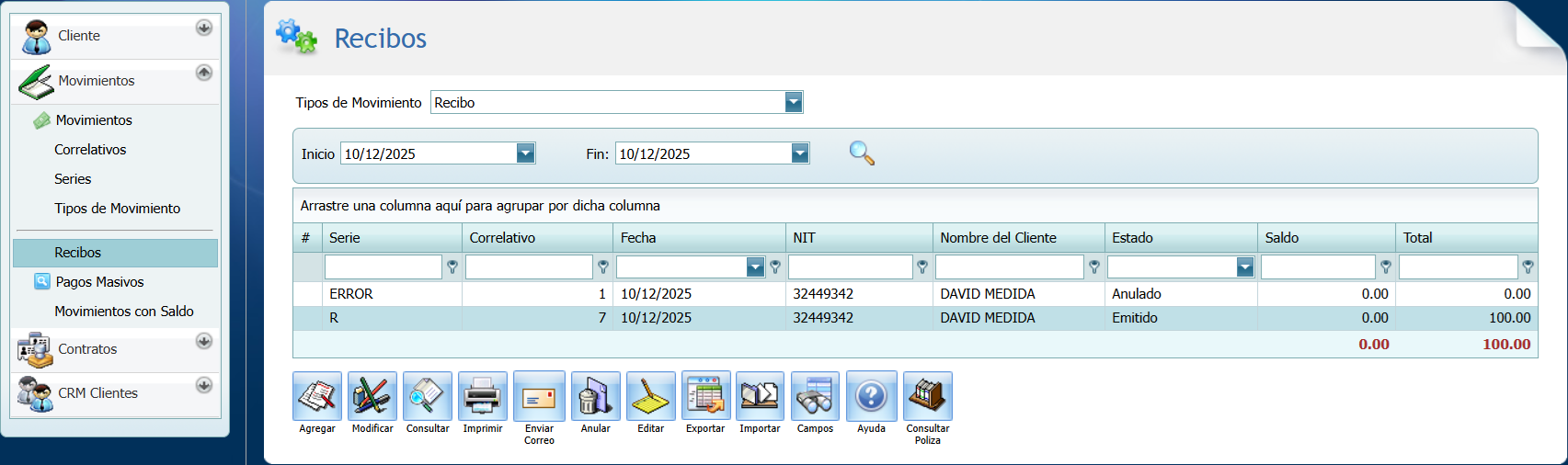Print with the Imprimir icon

point(483,396)
